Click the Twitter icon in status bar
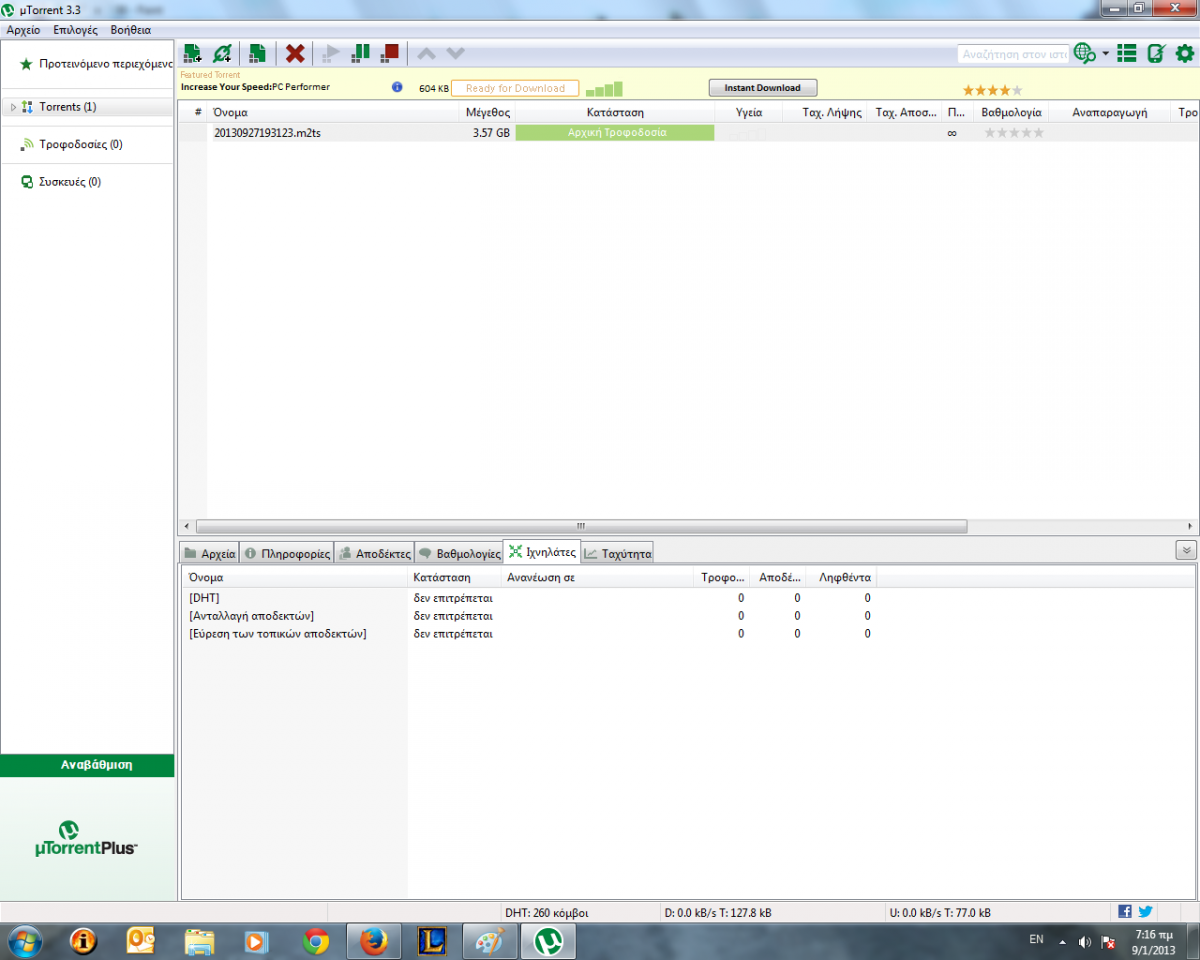1200x960 pixels. [1145, 912]
